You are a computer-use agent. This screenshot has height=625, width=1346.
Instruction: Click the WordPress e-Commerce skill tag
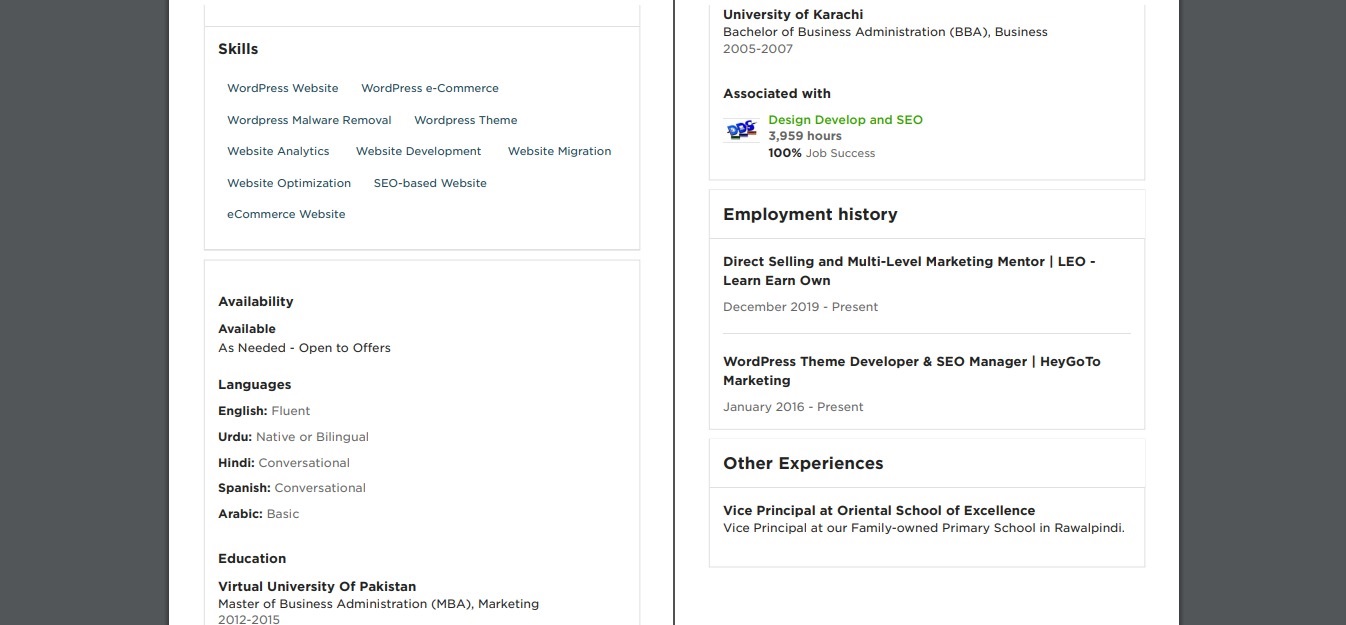coord(430,88)
